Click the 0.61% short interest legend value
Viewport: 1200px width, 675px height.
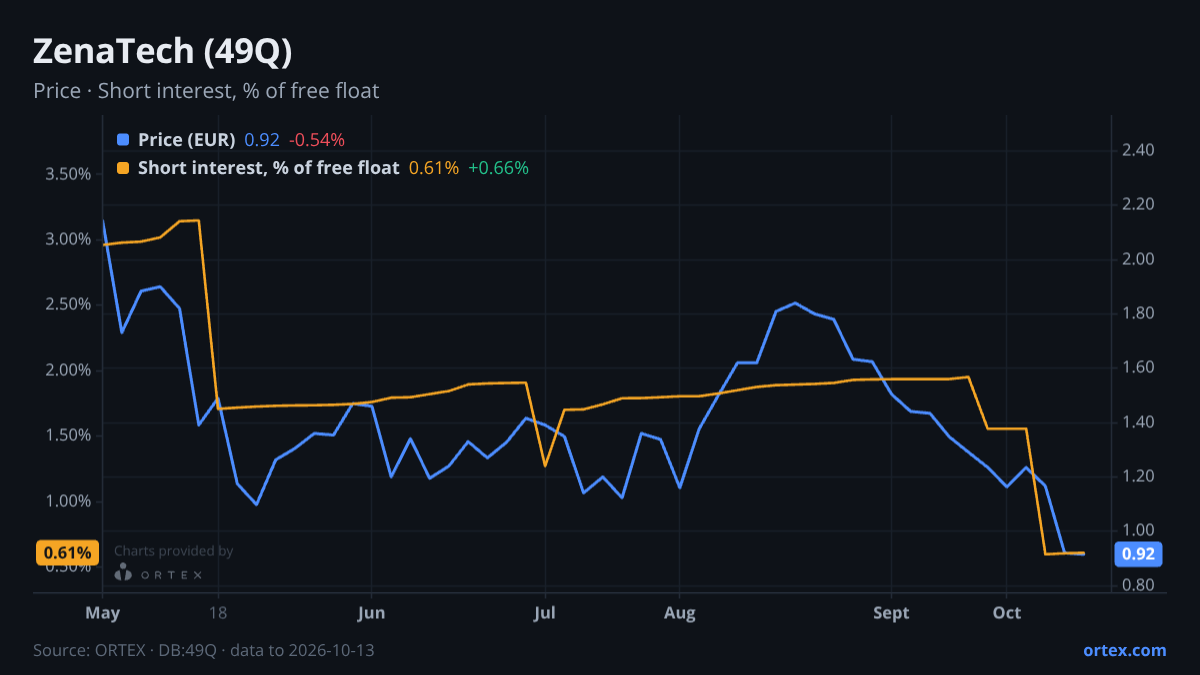434,168
